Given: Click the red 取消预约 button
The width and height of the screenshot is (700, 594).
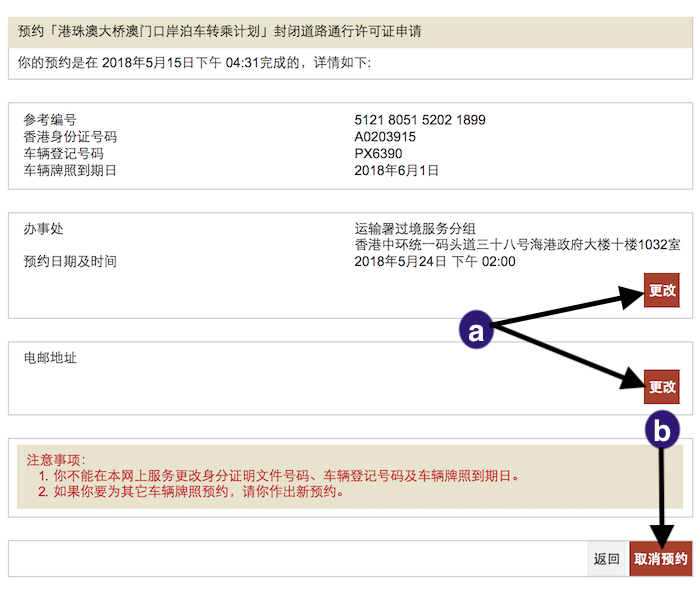Looking at the screenshot, I should tap(660, 559).
